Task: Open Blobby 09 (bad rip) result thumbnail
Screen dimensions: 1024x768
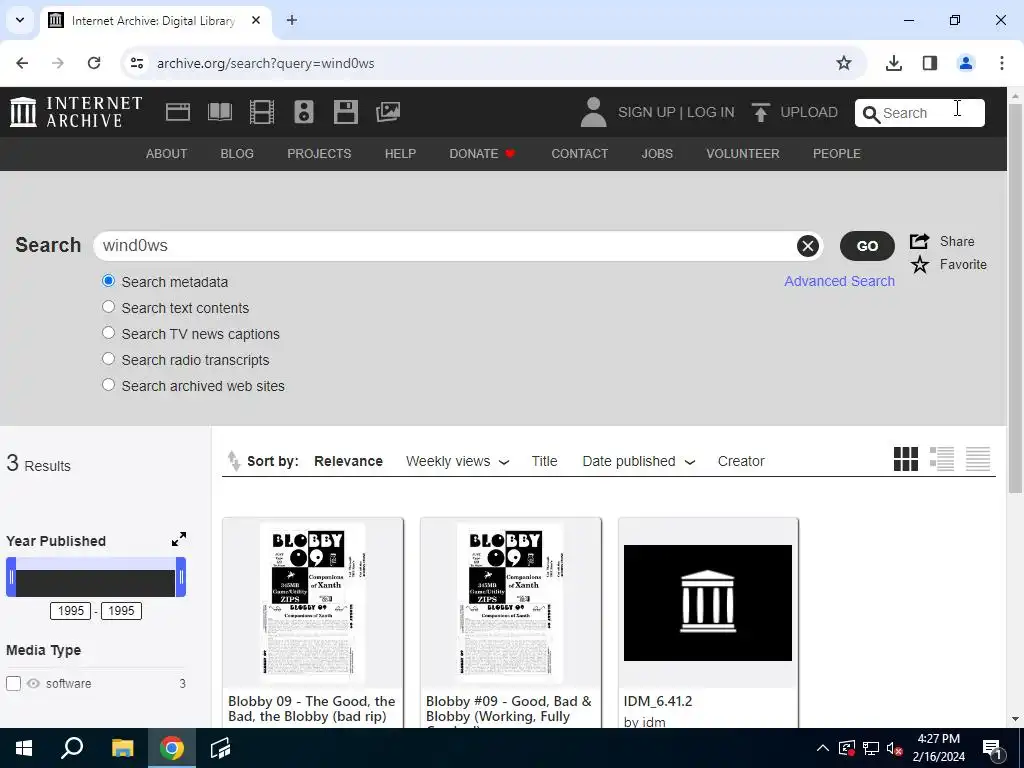Action: [313, 603]
